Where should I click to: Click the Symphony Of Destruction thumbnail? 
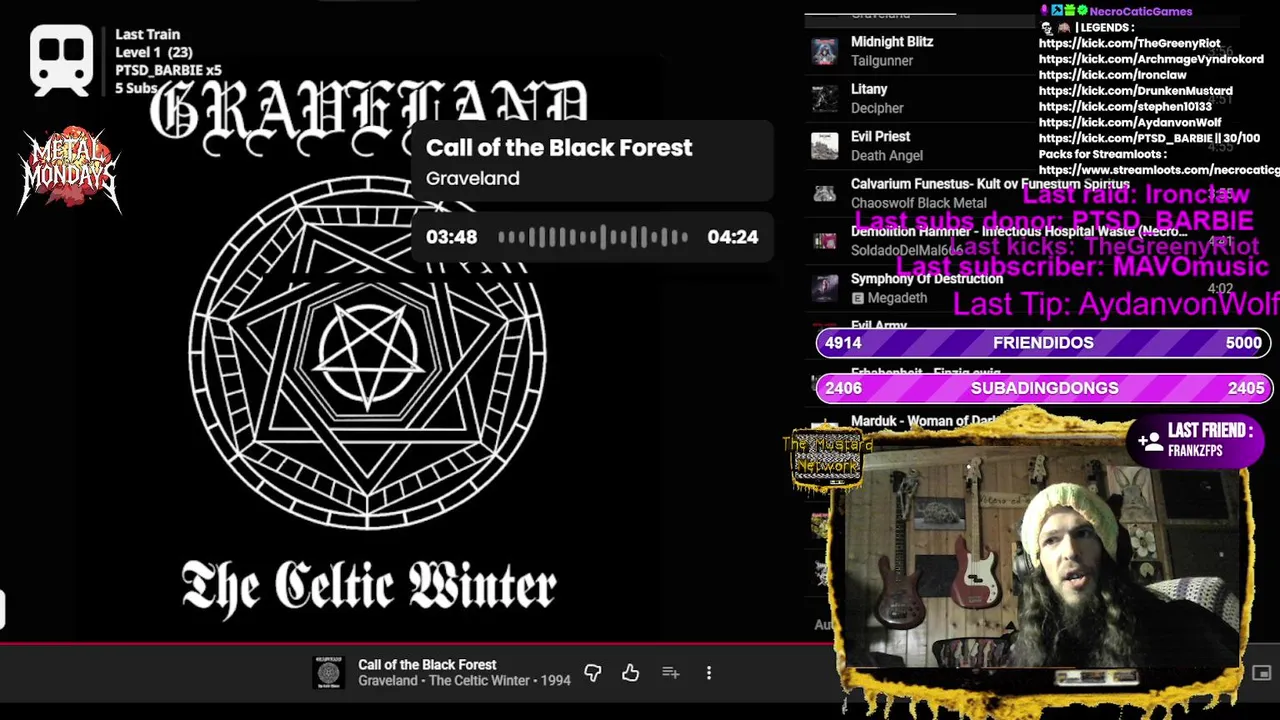(x=824, y=288)
